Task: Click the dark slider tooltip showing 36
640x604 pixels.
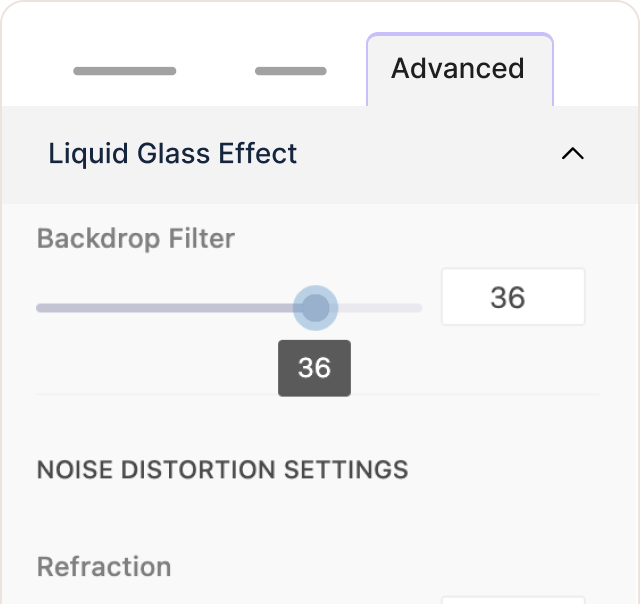Action: pyautogui.click(x=314, y=368)
